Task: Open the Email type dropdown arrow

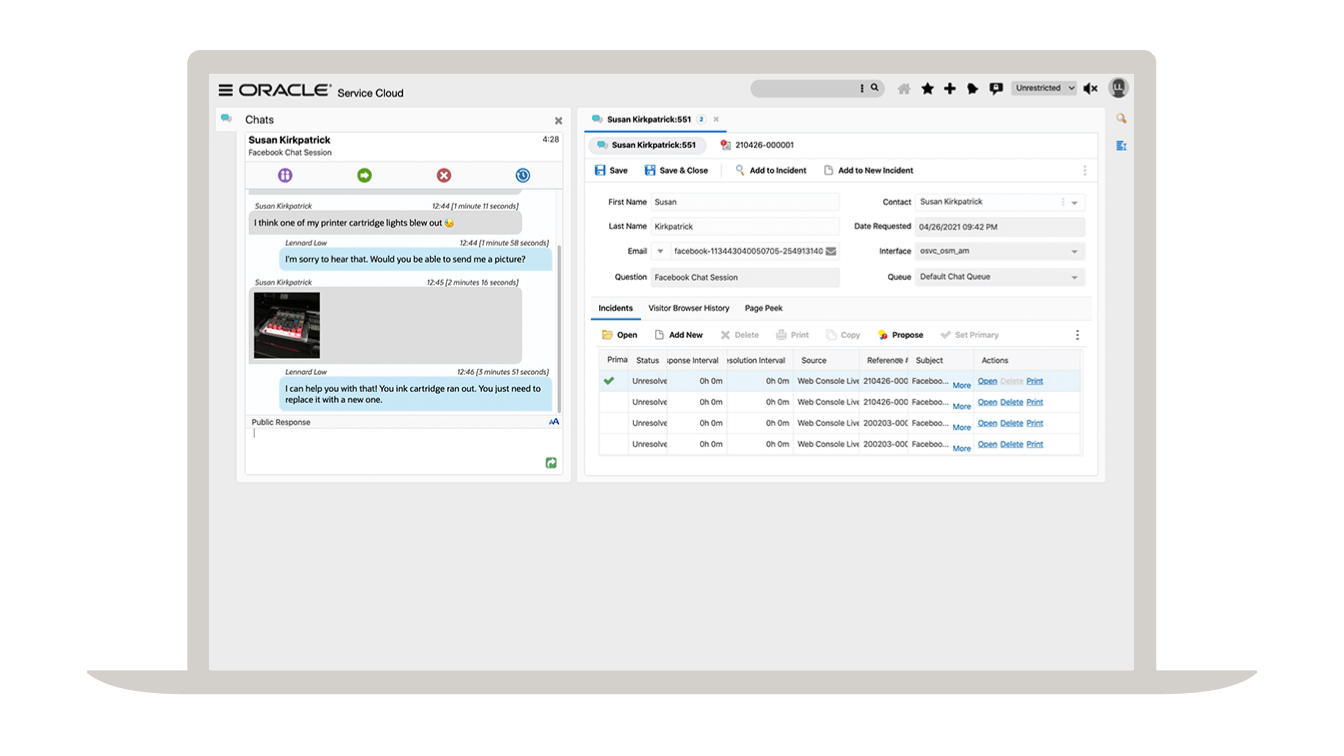Action: 660,252
